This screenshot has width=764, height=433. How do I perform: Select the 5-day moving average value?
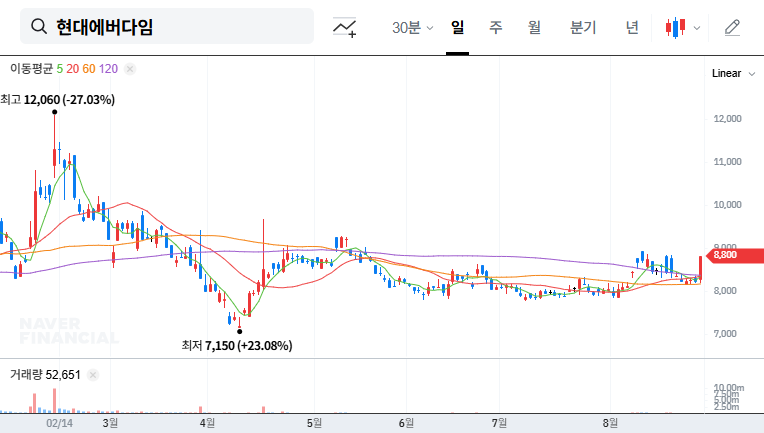59,69
